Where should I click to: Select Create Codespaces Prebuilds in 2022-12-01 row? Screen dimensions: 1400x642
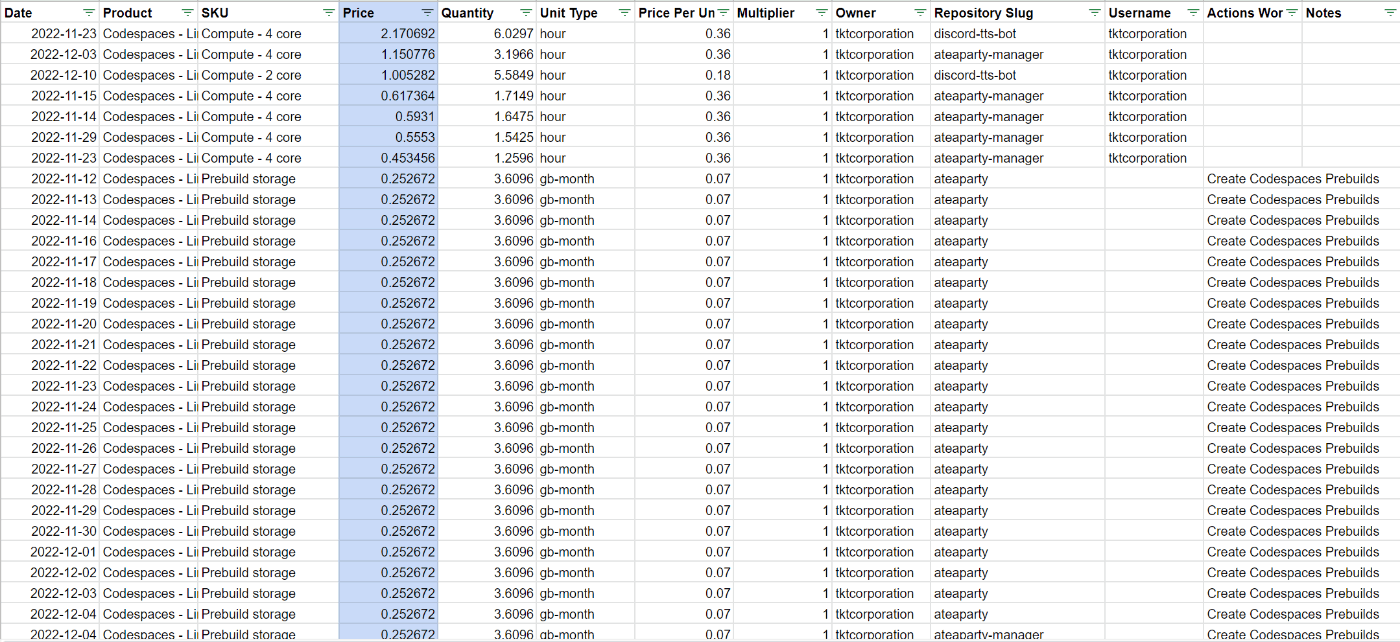point(1293,552)
